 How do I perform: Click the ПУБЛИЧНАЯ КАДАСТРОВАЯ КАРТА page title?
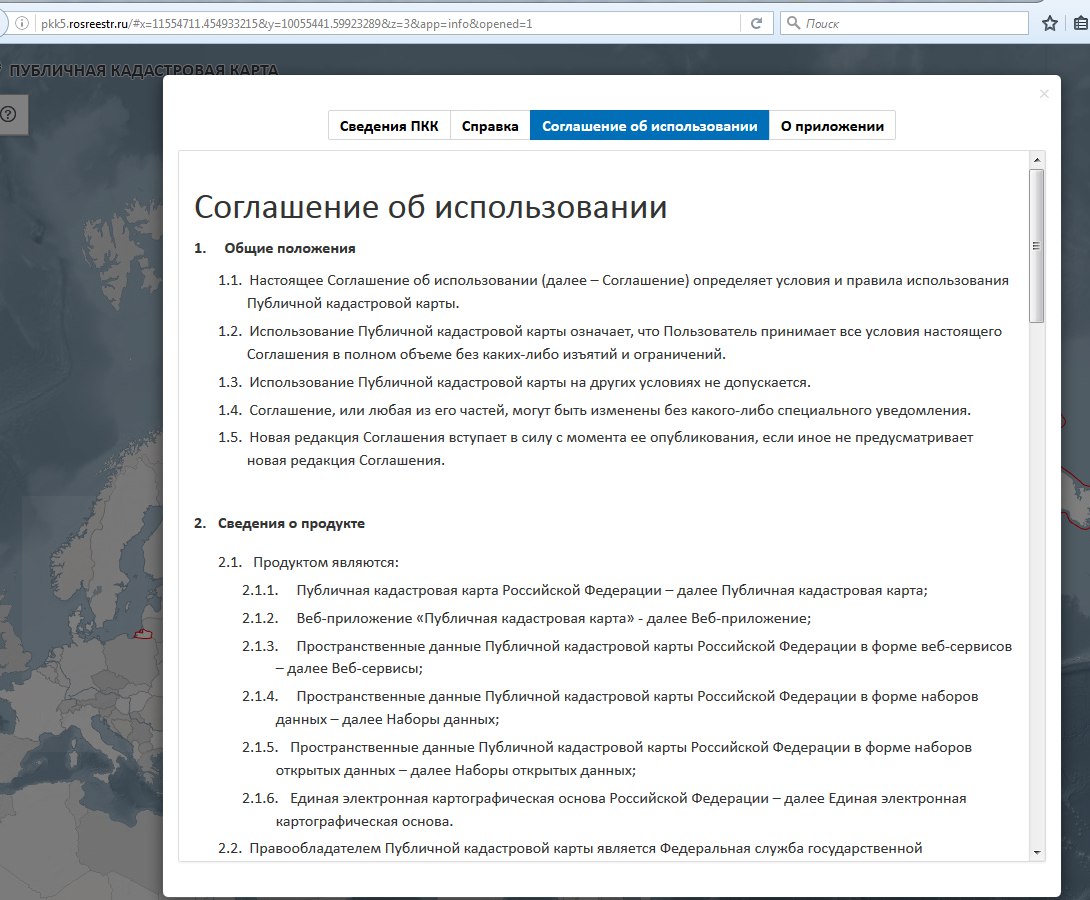coord(143,70)
